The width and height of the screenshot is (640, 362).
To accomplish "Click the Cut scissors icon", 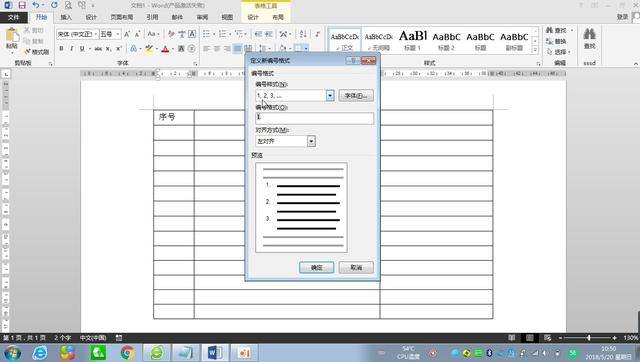I will click(x=27, y=31).
